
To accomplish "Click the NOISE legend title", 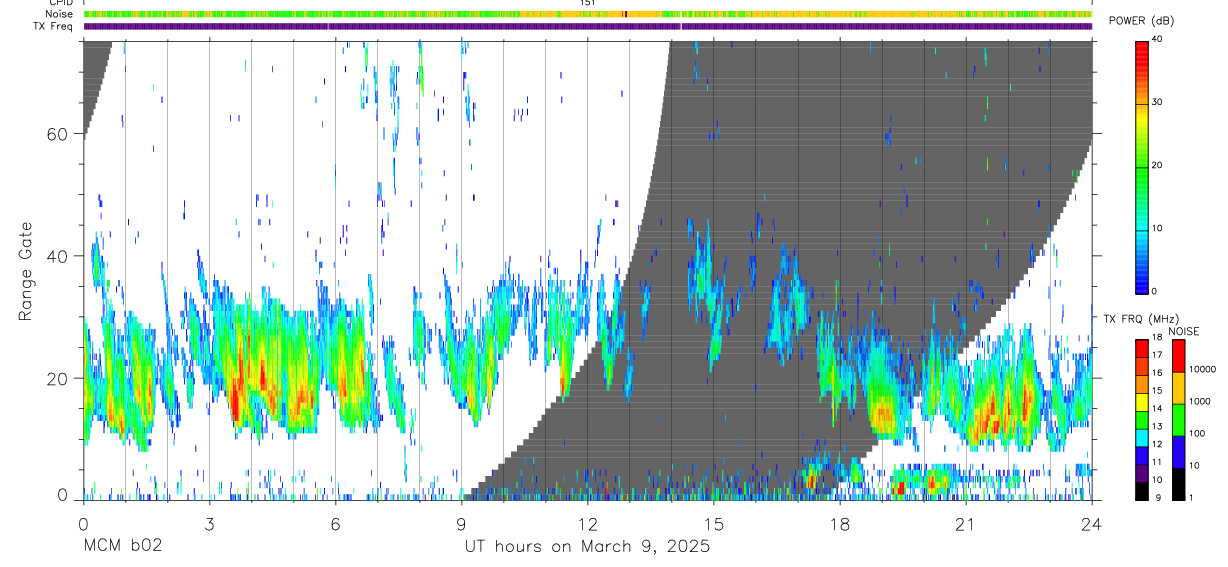I will (x=1183, y=331).
